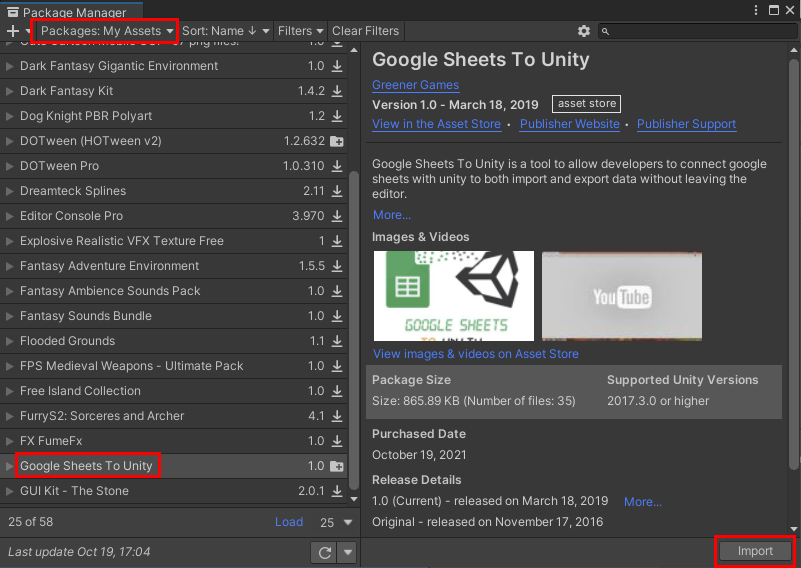The height and width of the screenshot is (568, 801).
Task: Select the FX FumeFx package
Action: [174, 441]
